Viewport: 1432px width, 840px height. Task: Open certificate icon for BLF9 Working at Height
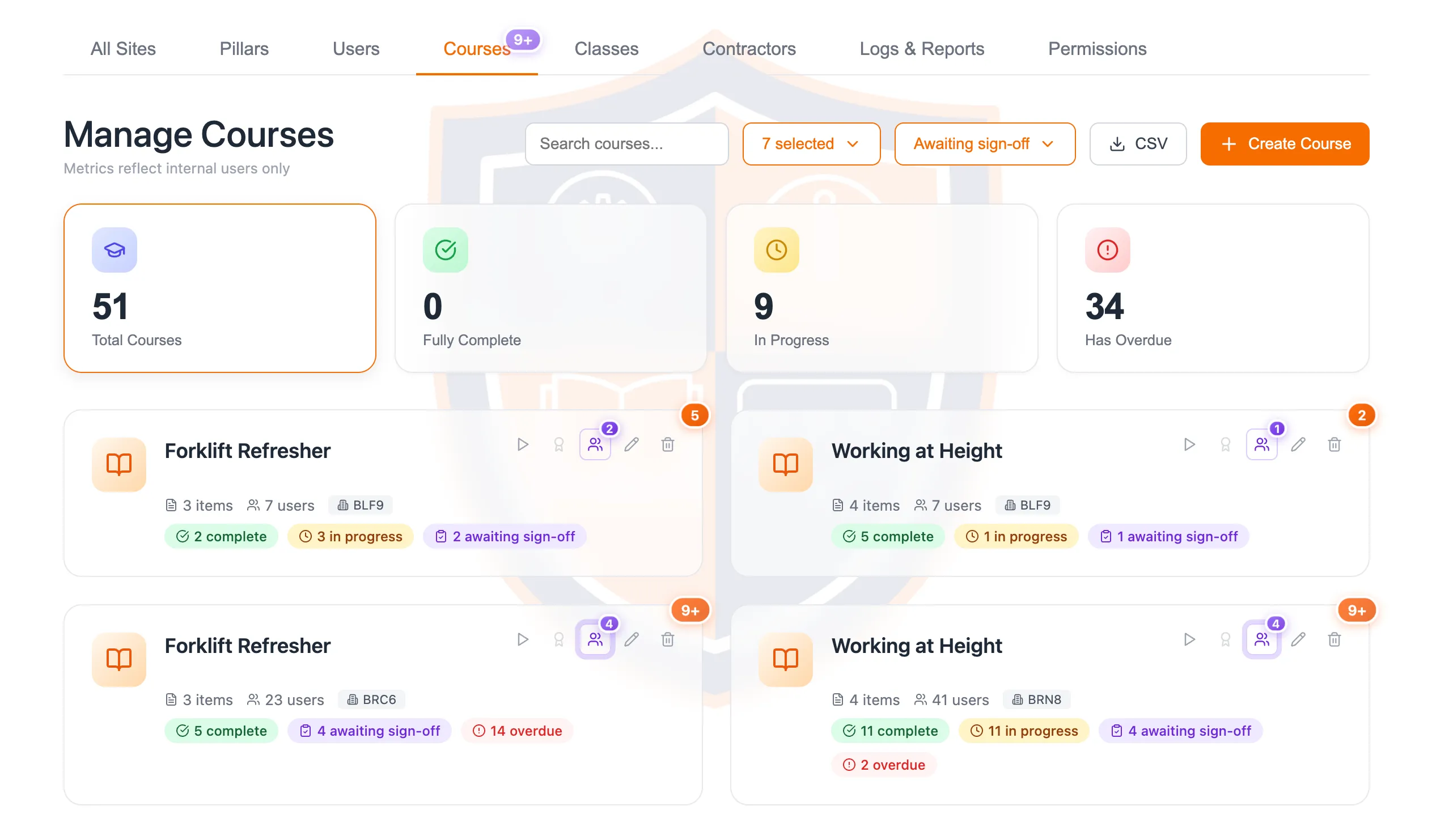pyautogui.click(x=1226, y=444)
